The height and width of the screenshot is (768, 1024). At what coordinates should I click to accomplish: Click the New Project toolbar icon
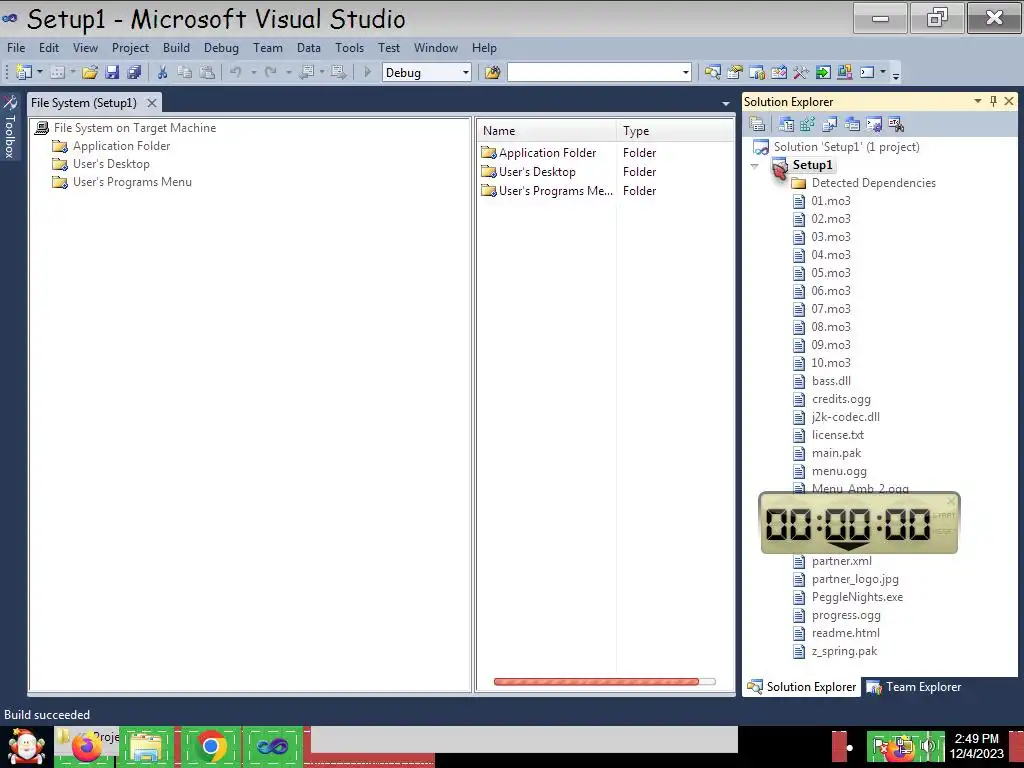[x=24, y=72]
